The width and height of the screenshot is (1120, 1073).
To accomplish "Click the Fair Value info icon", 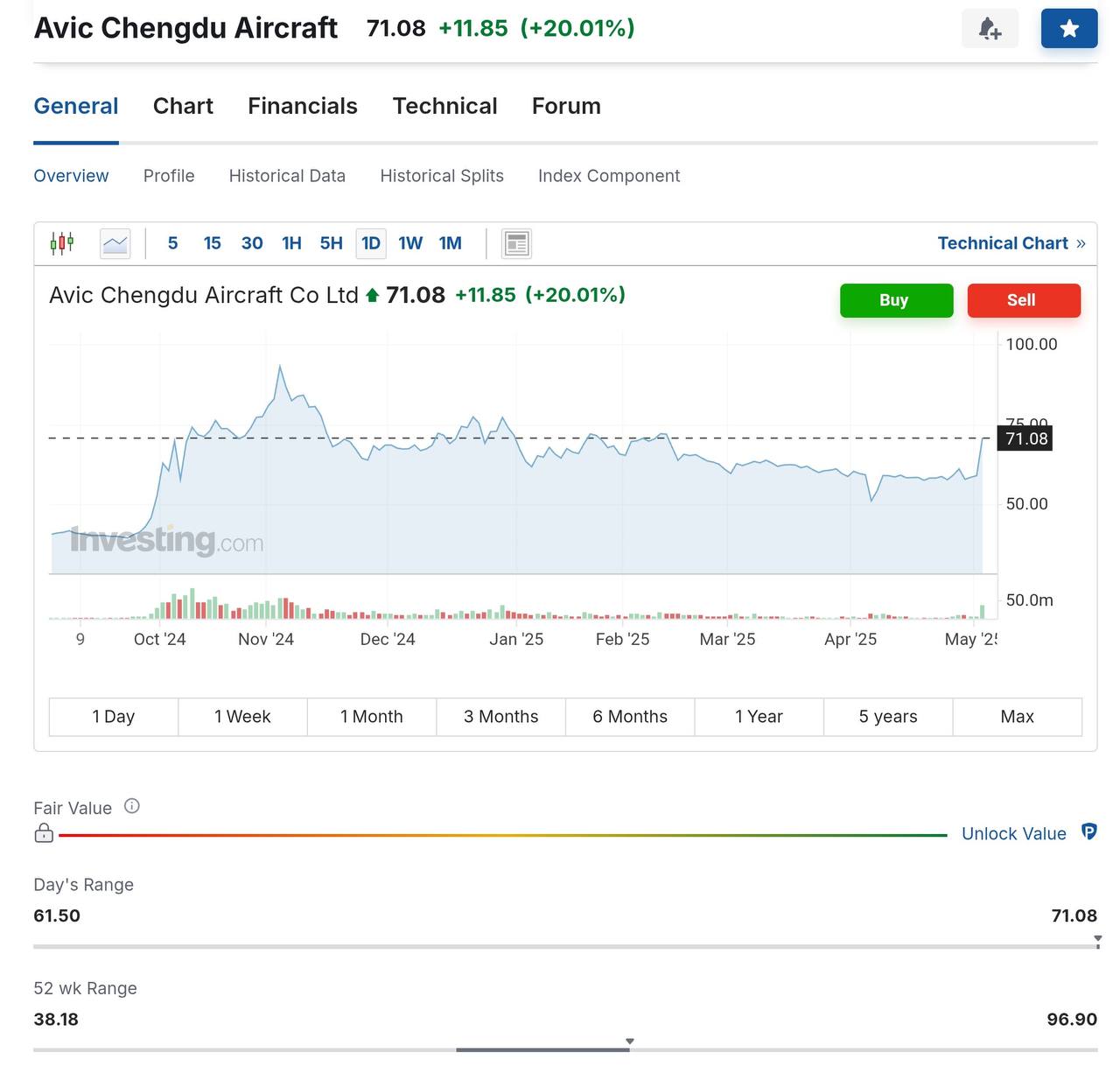I will pyautogui.click(x=132, y=806).
